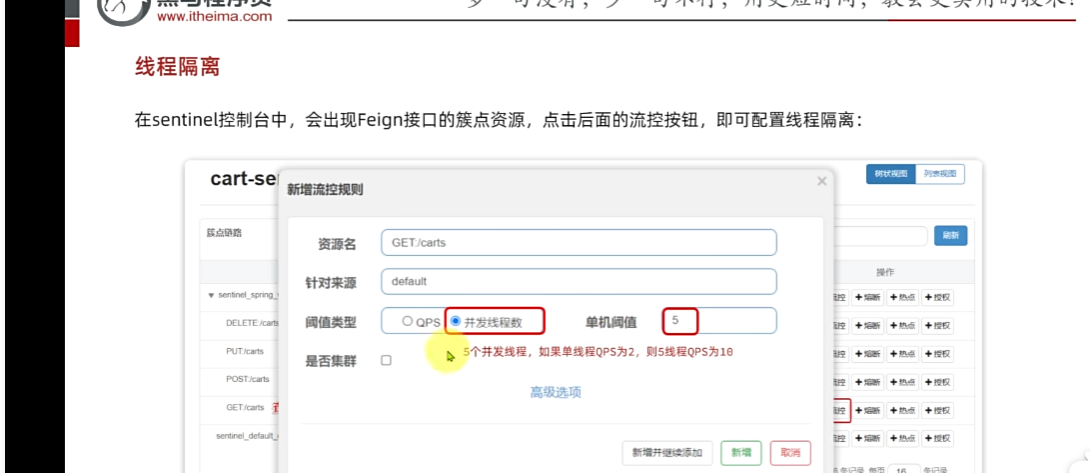The image size is (1090, 473).
Task: Expand the 高级选项 link
Action: tap(555, 392)
